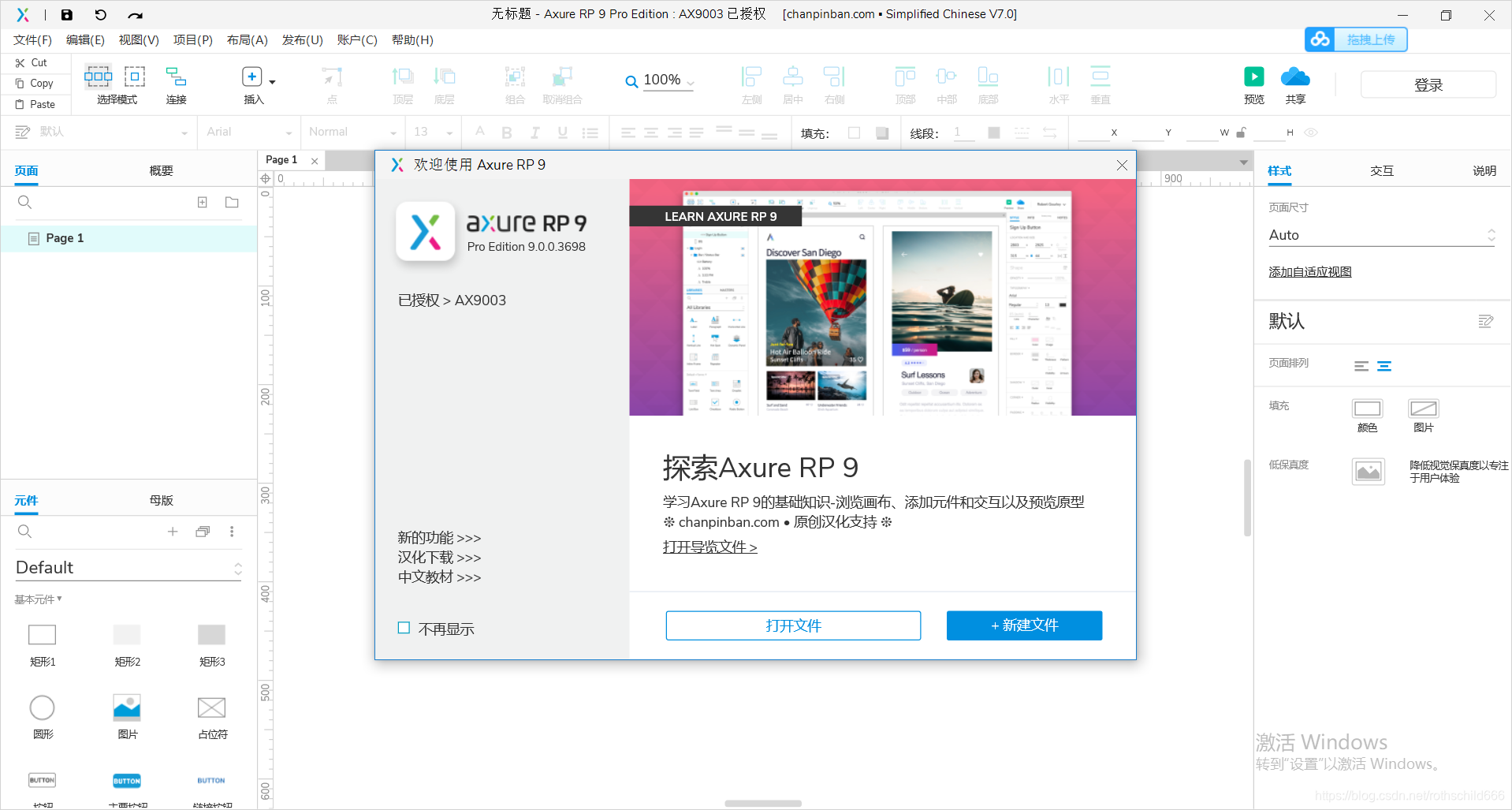Click the Paste button
1512x810 pixels.
coord(35,104)
